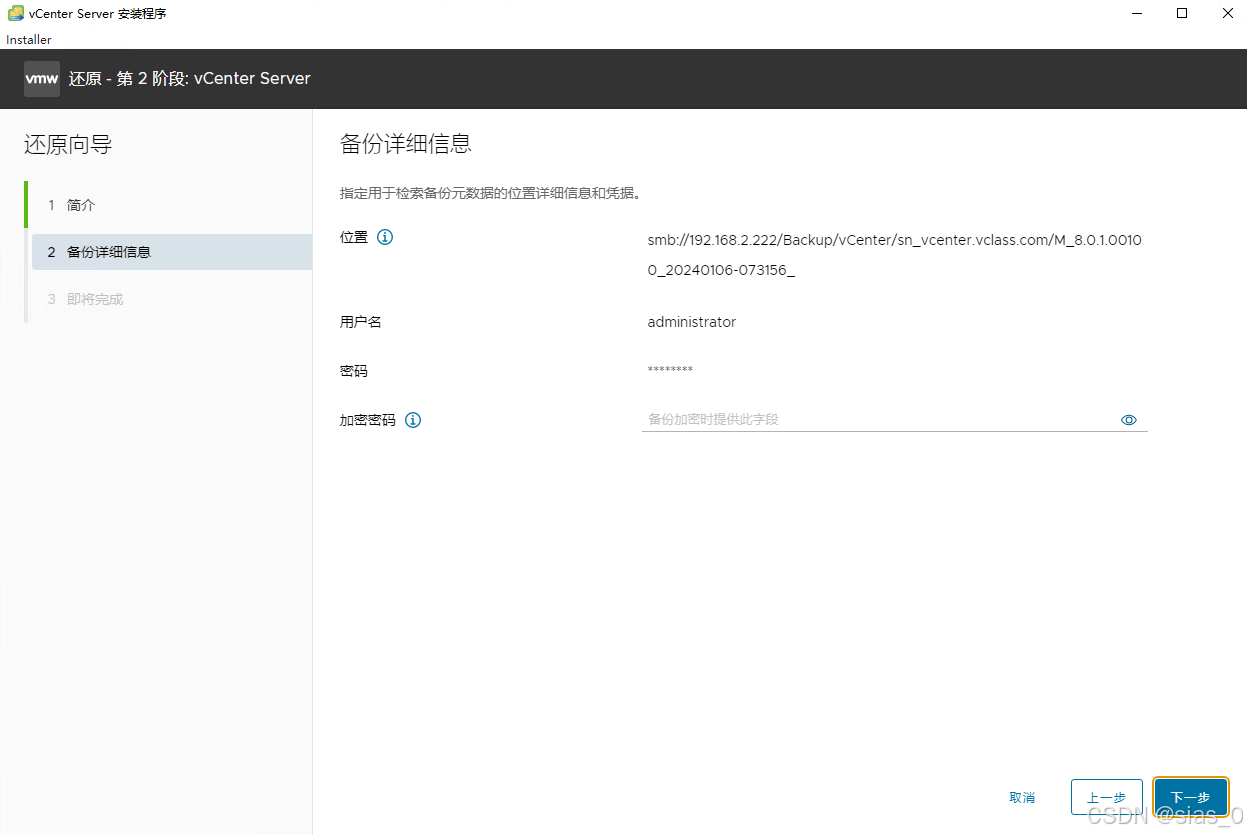Click the description text about 备份元数据
The height and width of the screenshot is (835, 1247).
point(490,193)
